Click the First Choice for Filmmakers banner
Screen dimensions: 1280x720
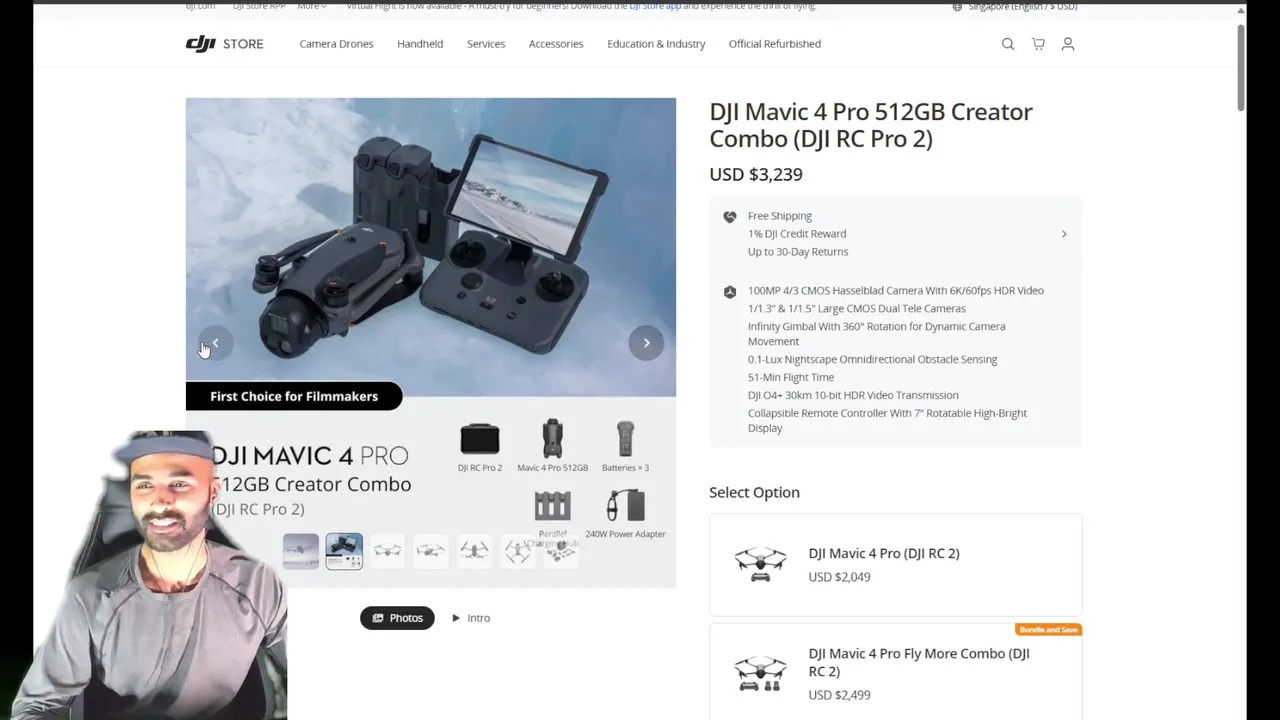pyautogui.click(x=294, y=396)
